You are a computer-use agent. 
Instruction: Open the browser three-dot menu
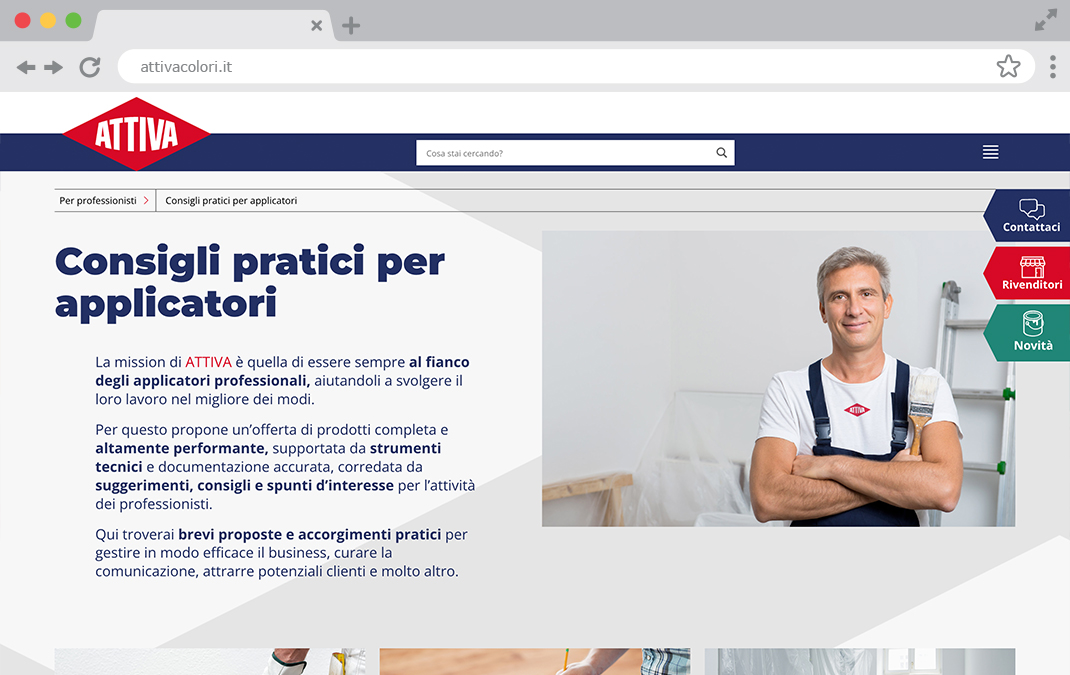1053,67
